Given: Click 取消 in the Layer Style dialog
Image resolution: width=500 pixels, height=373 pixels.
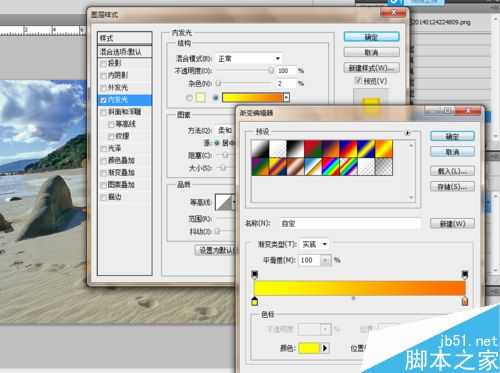Looking at the screenshot, I should pyautogui.click(x=372, y=52).
